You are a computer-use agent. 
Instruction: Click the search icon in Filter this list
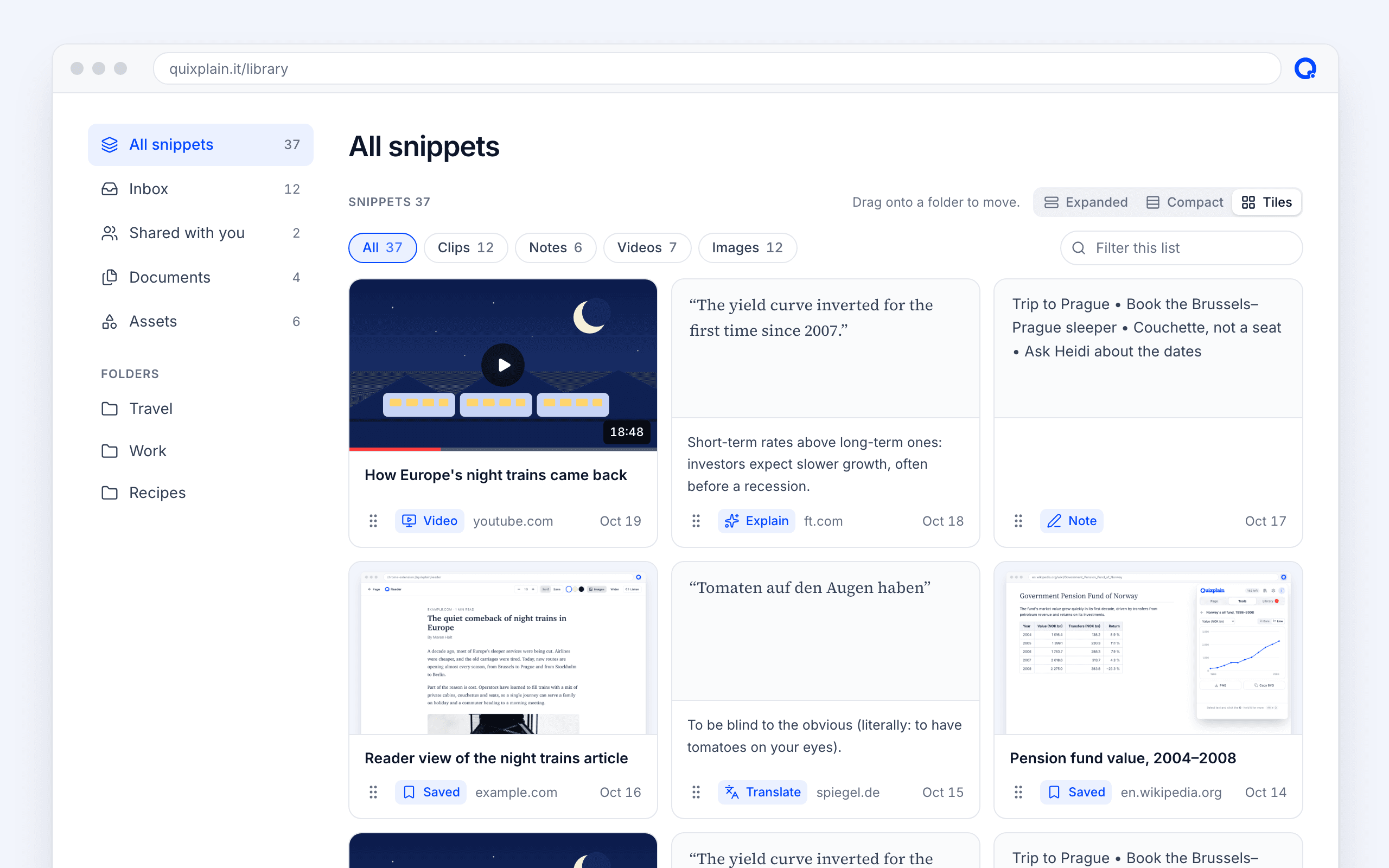coord(1079,248)
